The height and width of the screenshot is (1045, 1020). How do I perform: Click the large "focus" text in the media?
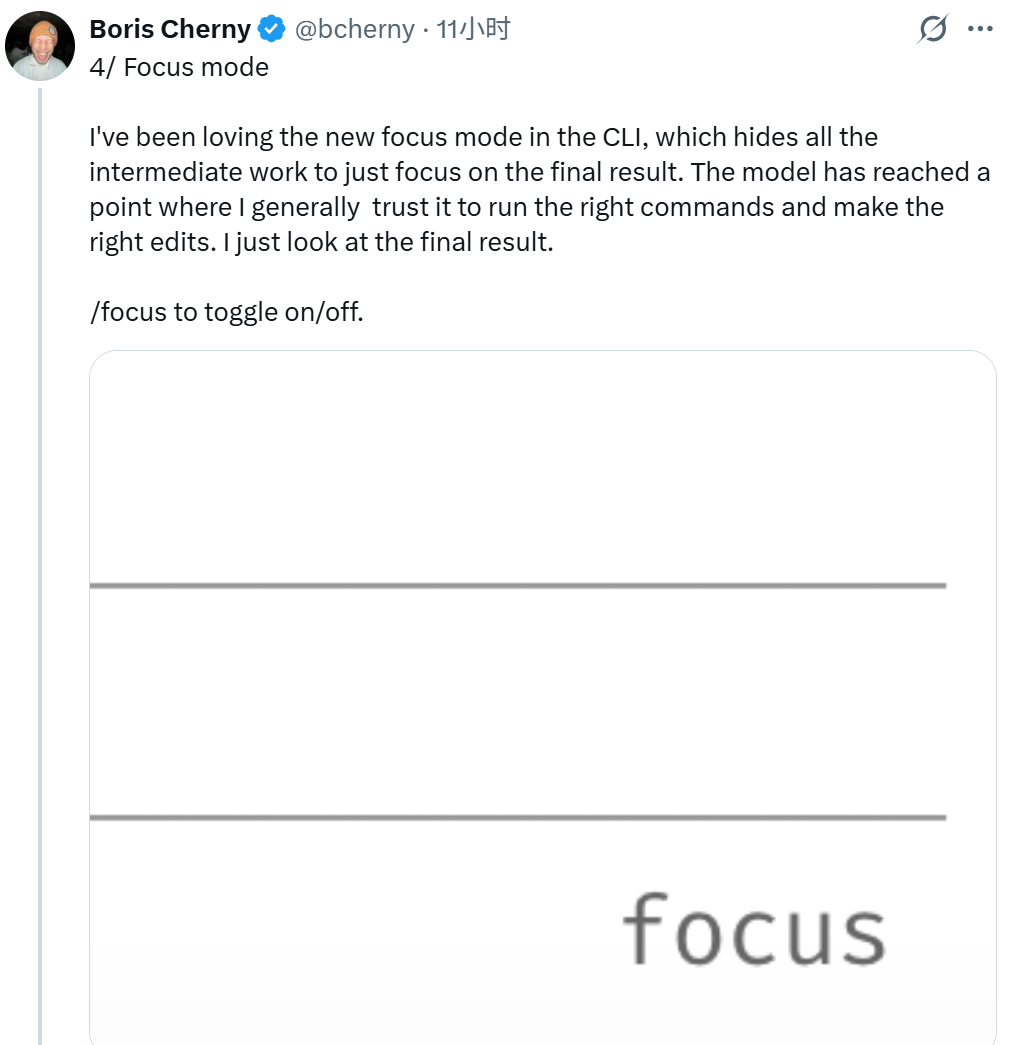754,930
